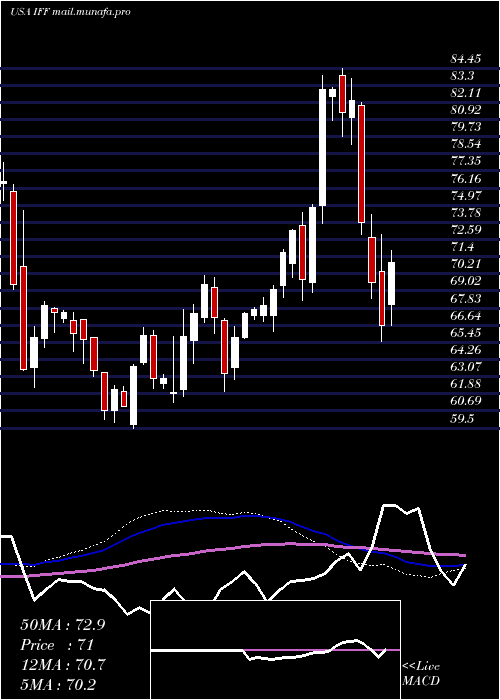This screenshot has width=500, height=700.
Task: Click the tallest white candlestick near the chart peak
Action: click(322, 147)
